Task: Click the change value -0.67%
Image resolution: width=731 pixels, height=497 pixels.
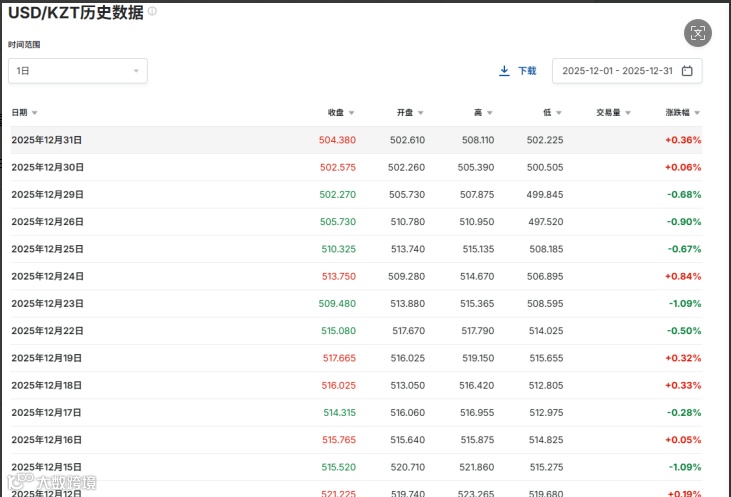Action: click(684, 249)
